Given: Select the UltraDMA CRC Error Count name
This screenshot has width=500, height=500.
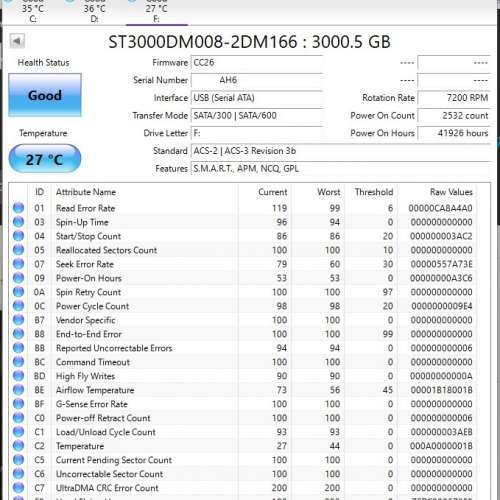Looking at the screenshot, I should [107, 488].
